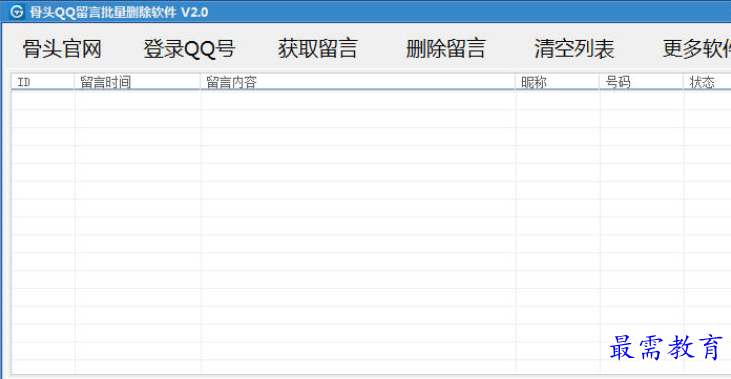Sort by the 留言内容 column header
This screenshot has height=379, width=731.
358,82
